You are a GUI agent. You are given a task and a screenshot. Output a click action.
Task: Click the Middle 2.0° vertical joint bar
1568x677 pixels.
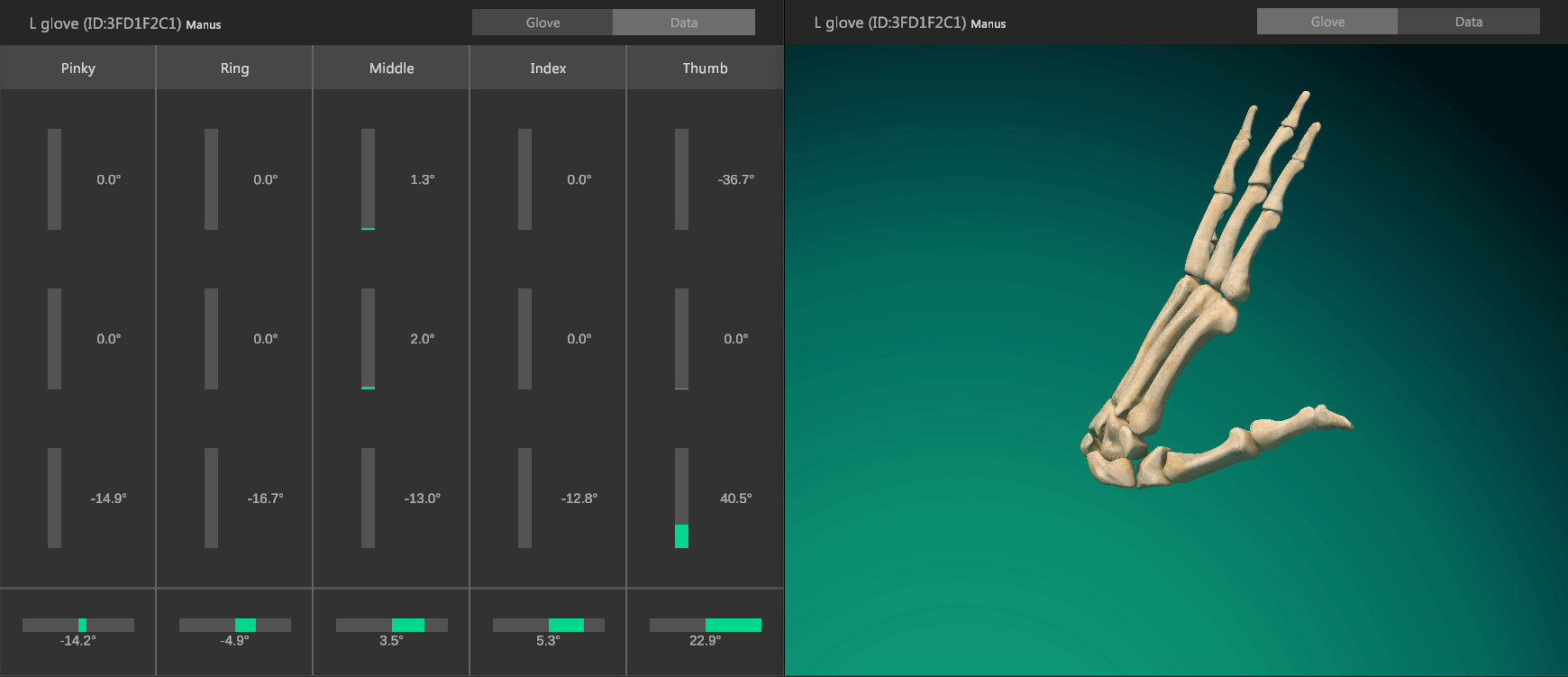(368, 339)
